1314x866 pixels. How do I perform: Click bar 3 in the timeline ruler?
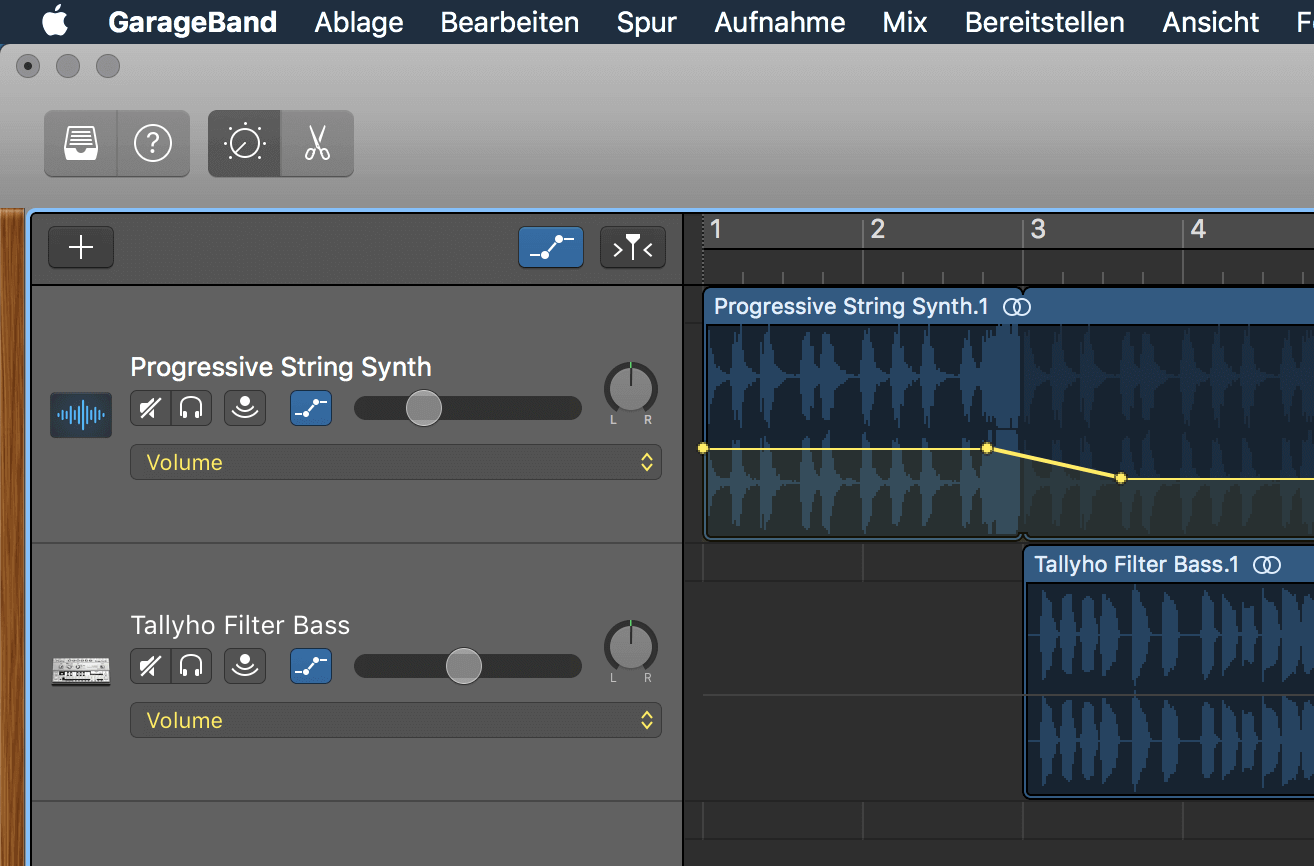click(x=1037, y=230)
